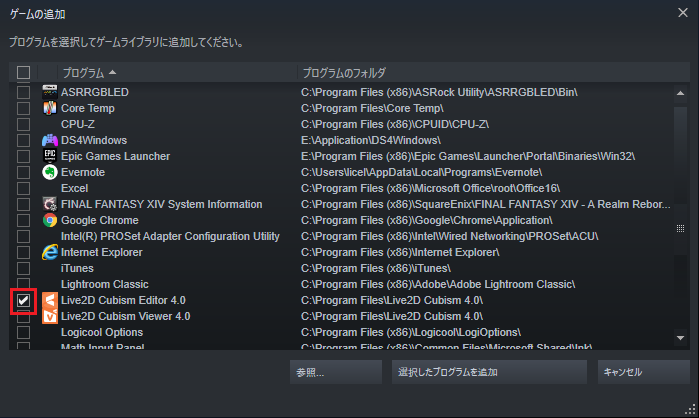Click the キャンセル button

tap(644, 372)
